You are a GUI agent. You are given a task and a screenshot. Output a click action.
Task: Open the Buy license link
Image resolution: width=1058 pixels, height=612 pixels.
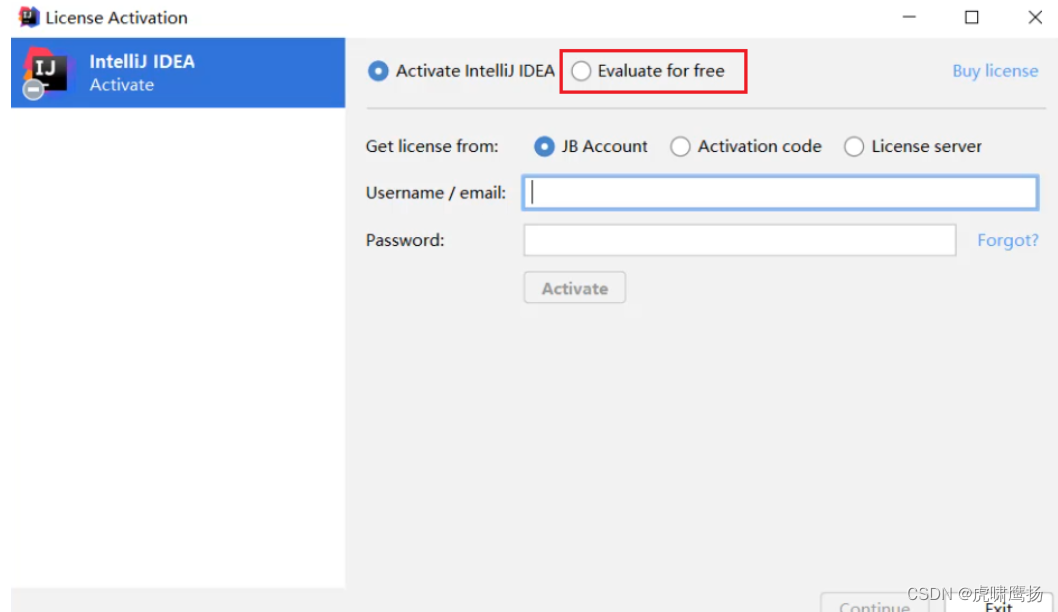pyautogui.click(x=995, y=71)
